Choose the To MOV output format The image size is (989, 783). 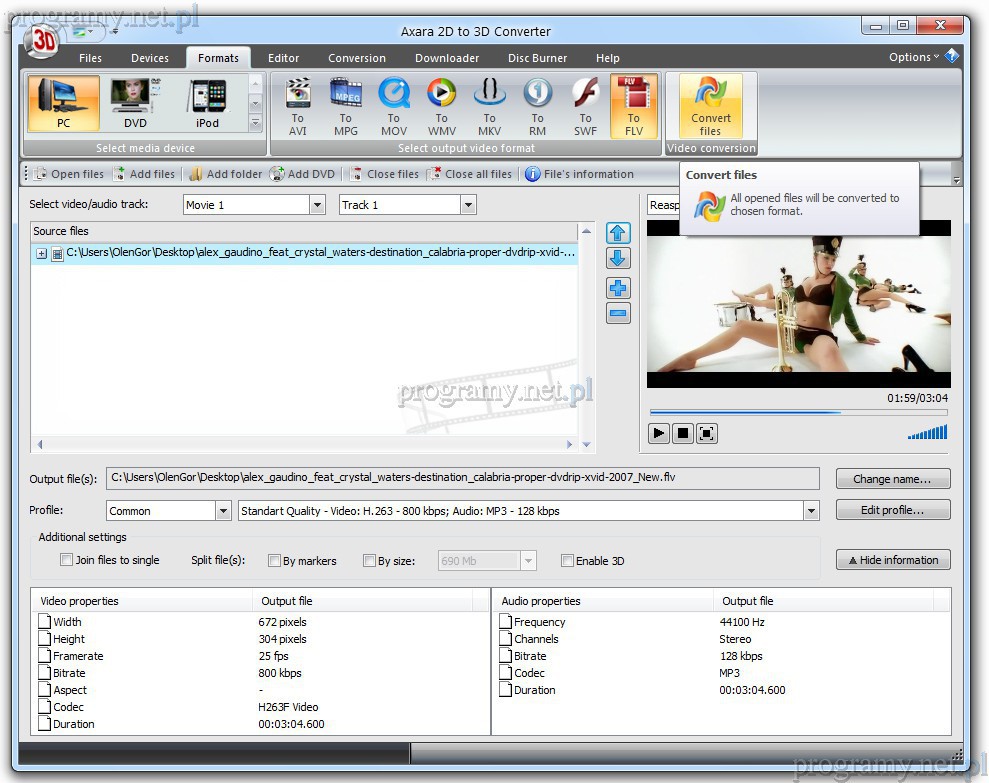(x=393, y=105)
